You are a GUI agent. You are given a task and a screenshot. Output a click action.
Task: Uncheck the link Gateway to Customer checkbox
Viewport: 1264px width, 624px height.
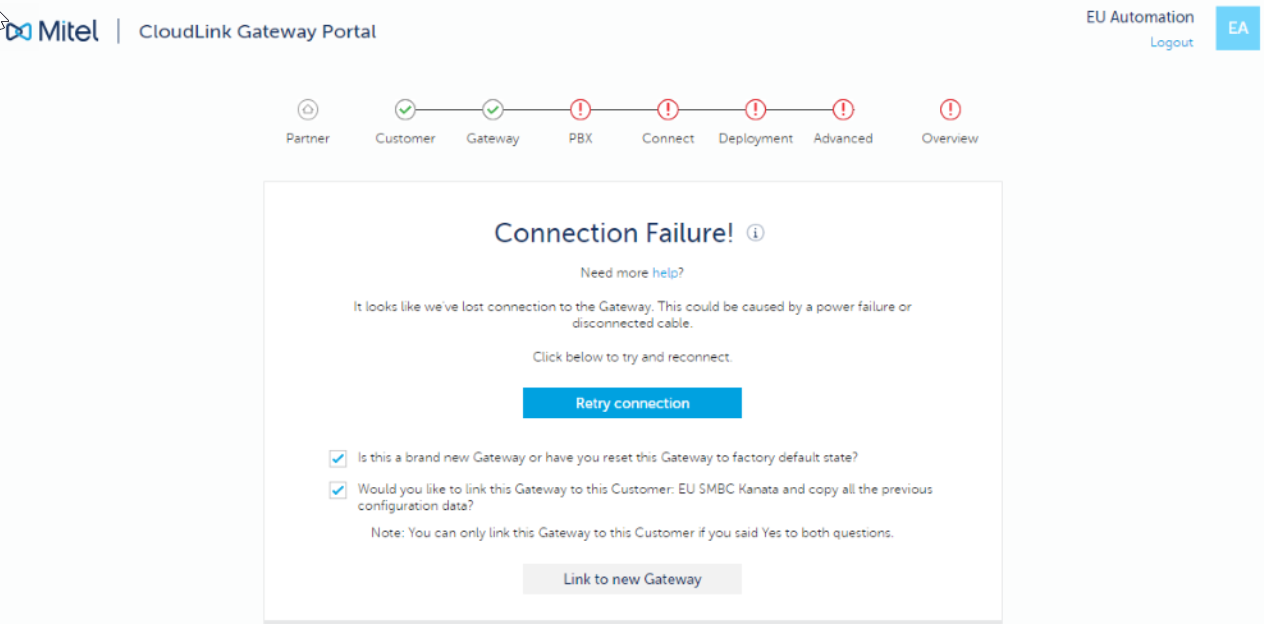click(x=338, y=491)
